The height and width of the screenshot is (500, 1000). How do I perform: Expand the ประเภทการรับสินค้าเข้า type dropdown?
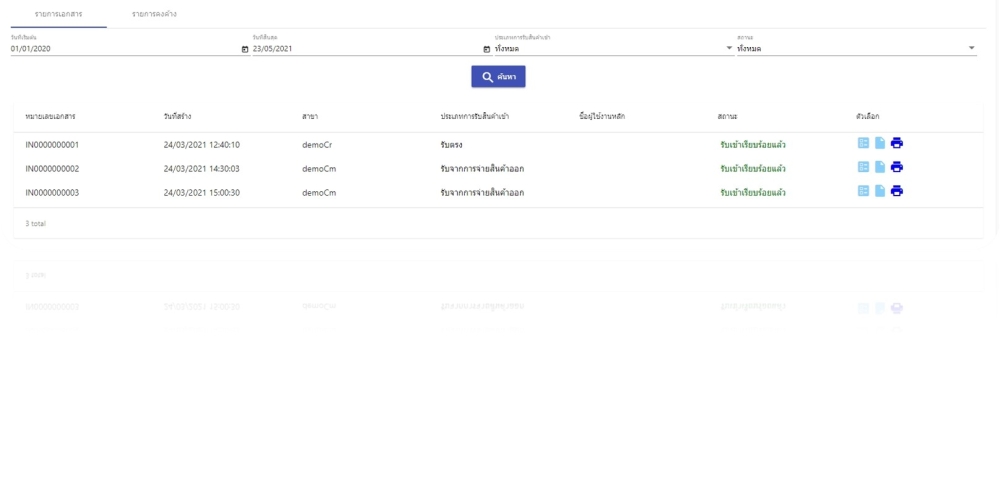[x=729, y=48]
